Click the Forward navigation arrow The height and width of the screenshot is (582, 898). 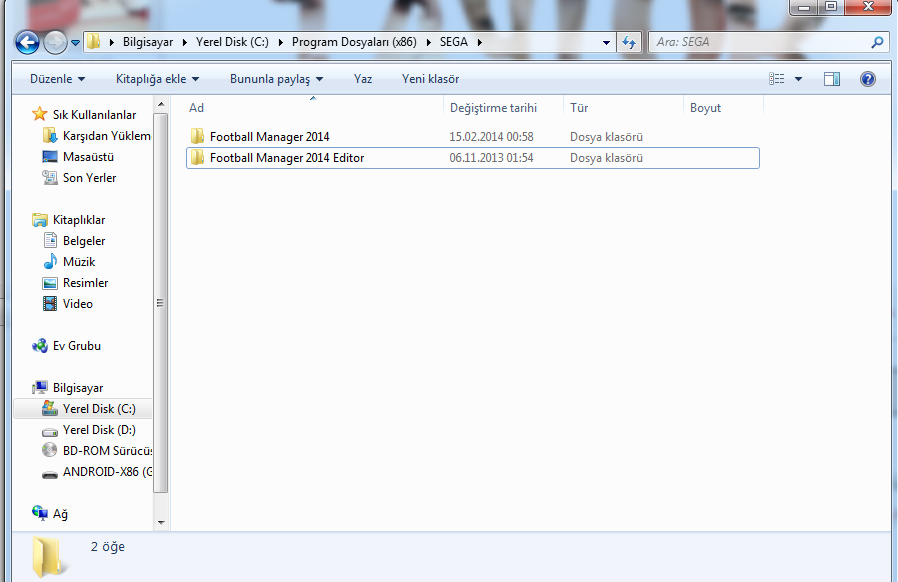55,42
